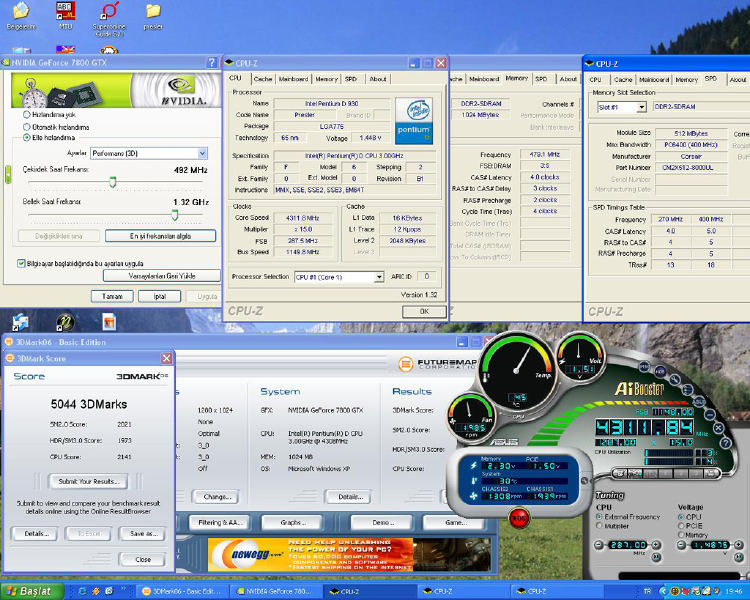The width and height of the screenshot is (750, 600).
Task: Click the Intel Pentium logo in CPU-Z
Action: (413, 121)
